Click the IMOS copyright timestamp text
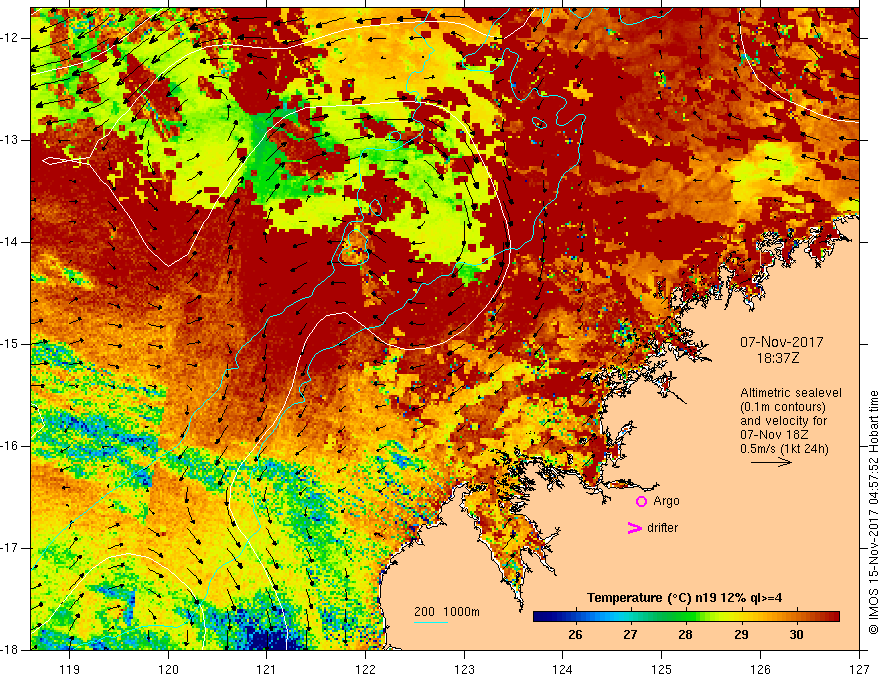Viewport: 880px width, 680px height. (x=873, y=512)
